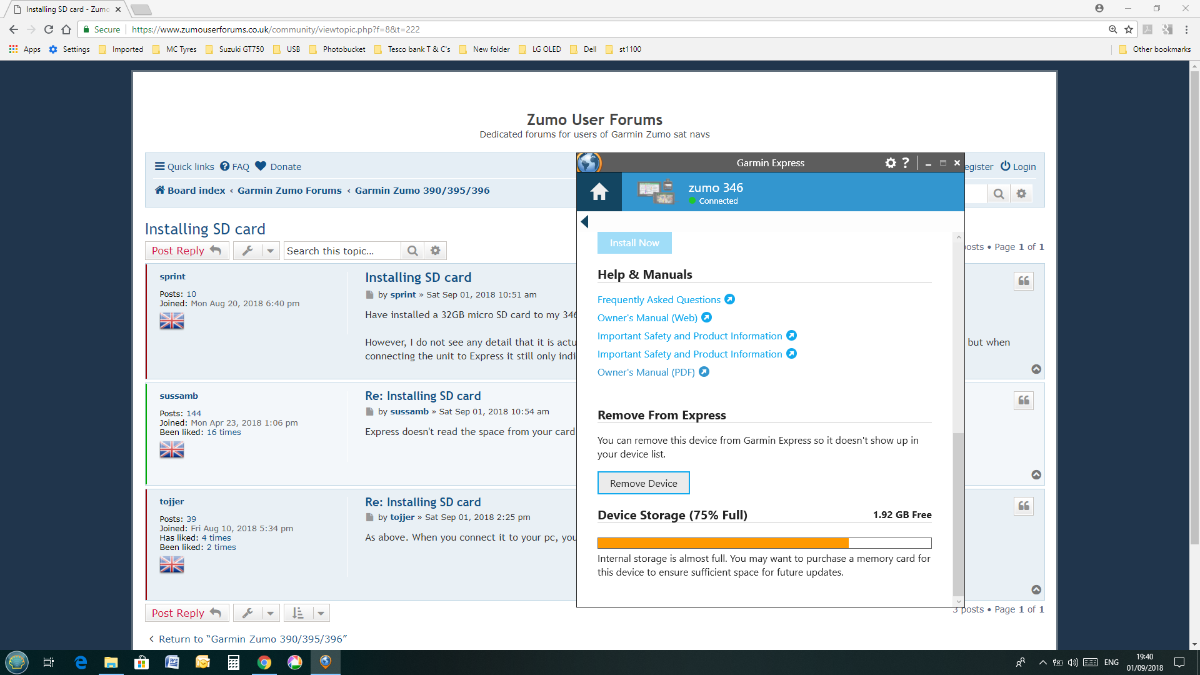
Task: Open Microsoft Edge from the taskbar
Action: click(x=81, y=662)
